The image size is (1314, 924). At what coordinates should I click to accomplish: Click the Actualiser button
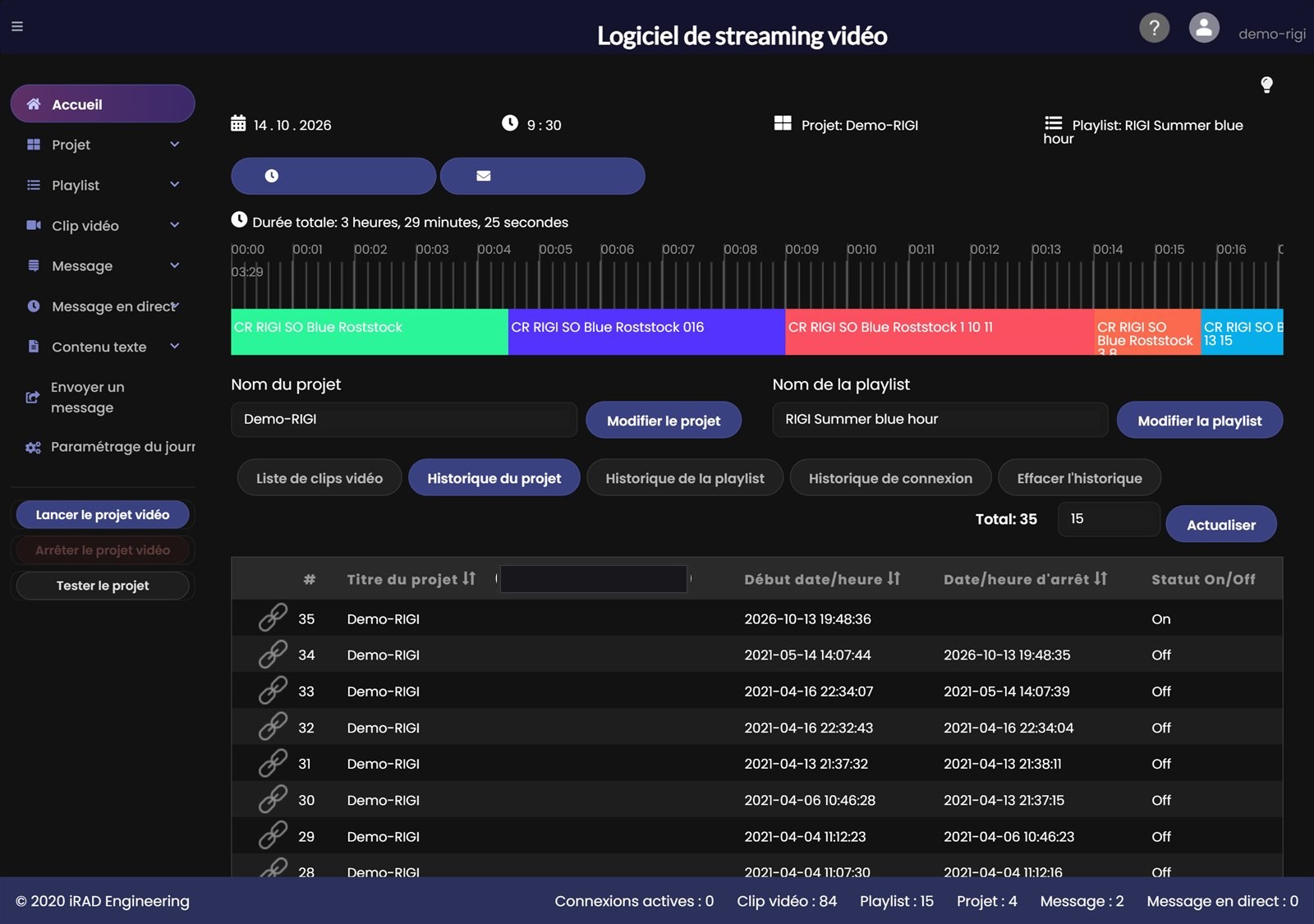point(1221,524)
